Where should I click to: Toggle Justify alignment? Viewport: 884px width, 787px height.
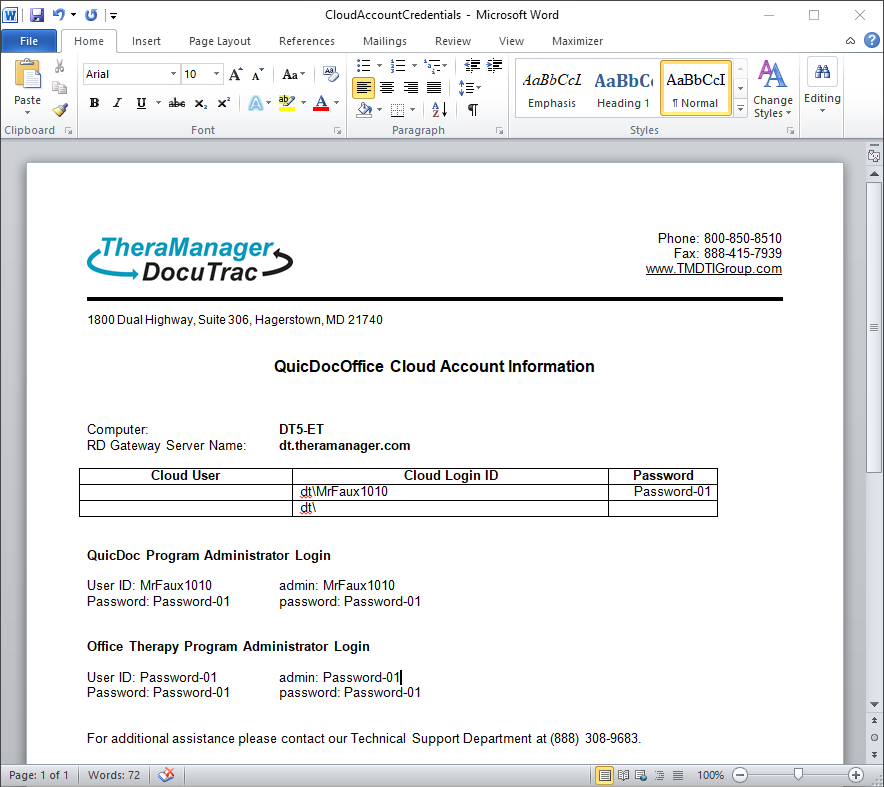click(x=434, y=87)
